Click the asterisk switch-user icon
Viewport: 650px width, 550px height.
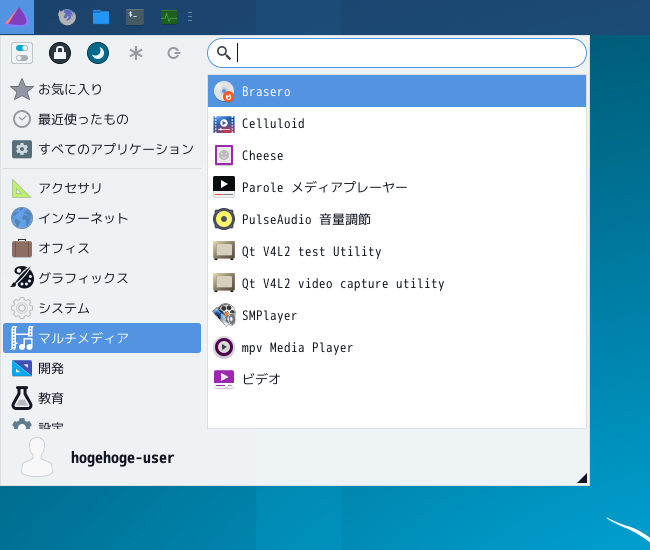click(136, 53)
